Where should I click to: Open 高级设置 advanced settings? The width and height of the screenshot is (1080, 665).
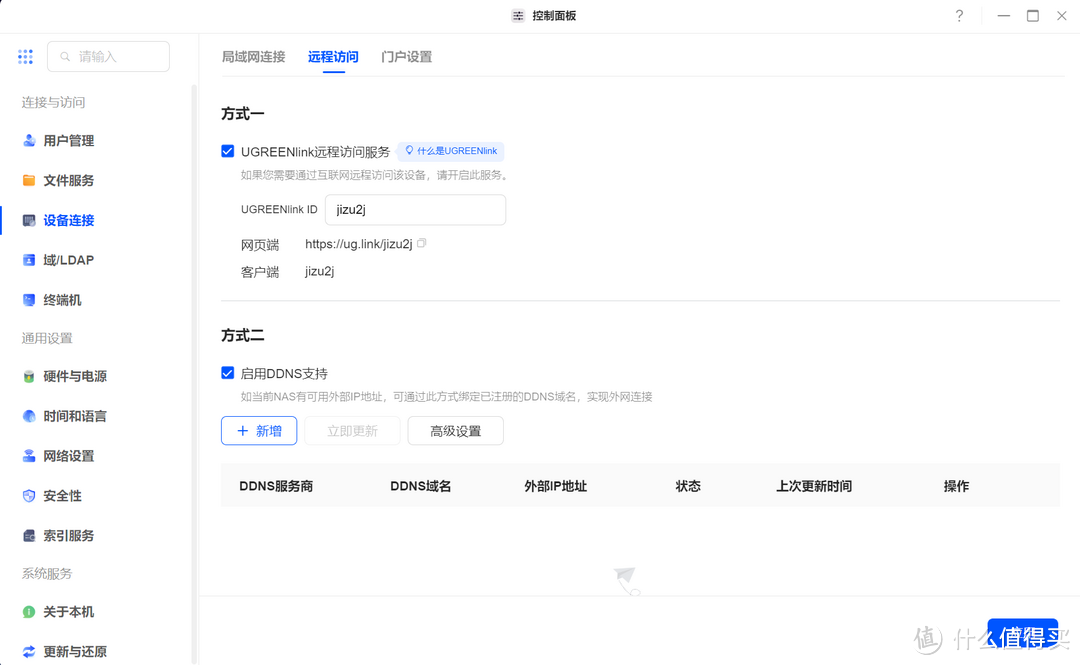(x=455, y=430)
